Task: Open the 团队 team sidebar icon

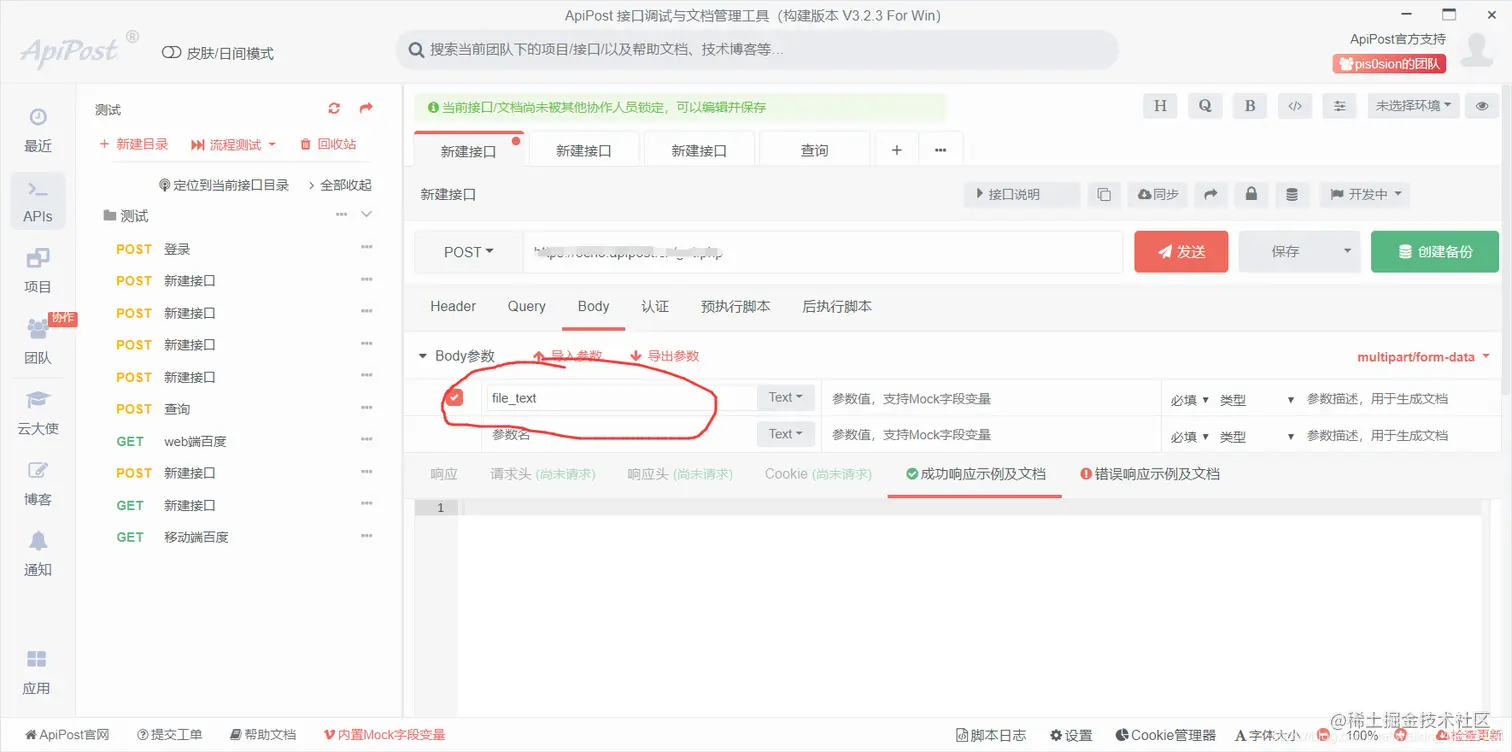Action: (38, 342)
